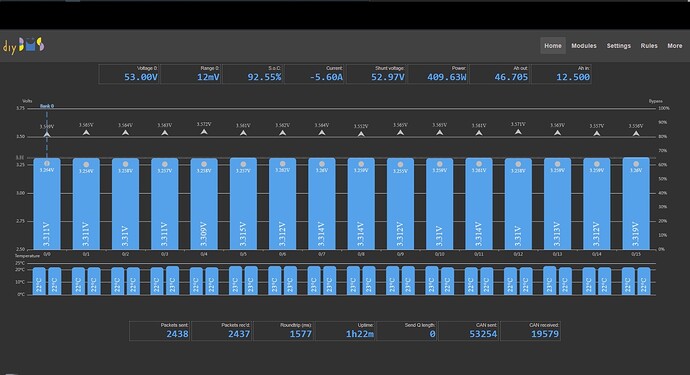The width and height of the screenshot is (690, 375).
Task: Open the Home page tab
Action: coord(553,46)
